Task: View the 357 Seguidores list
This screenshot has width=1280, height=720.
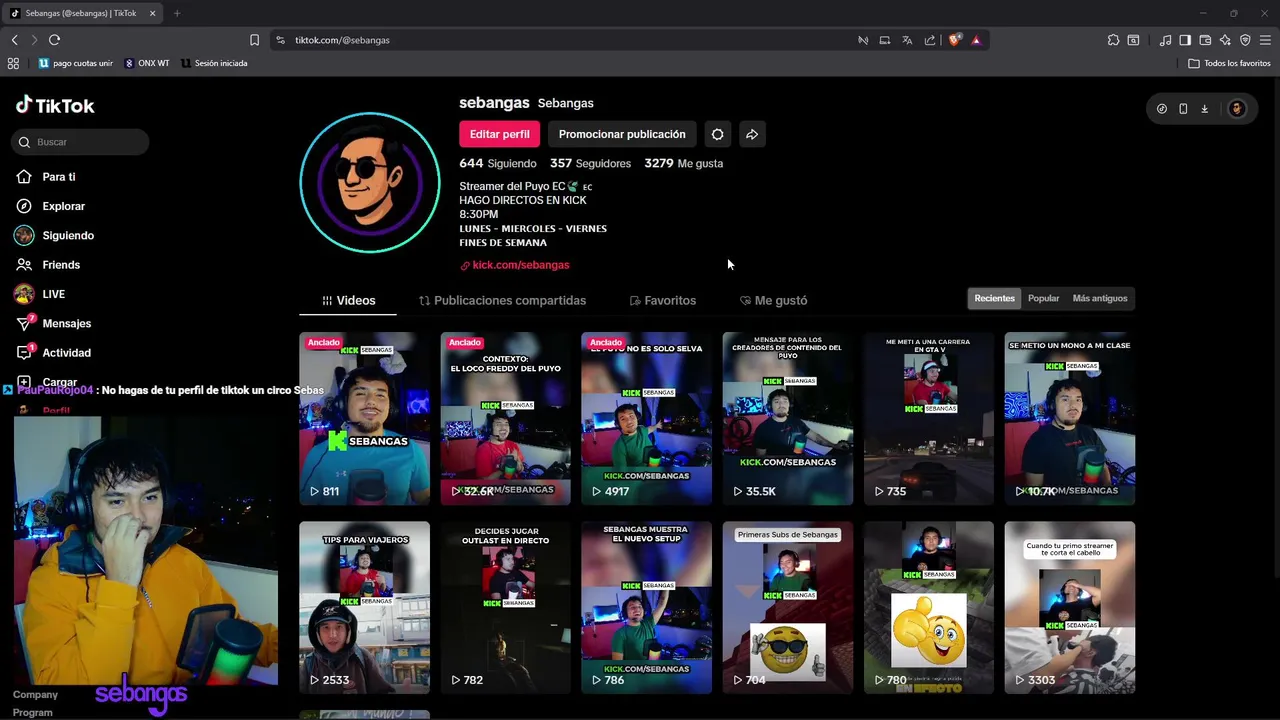Action: pos(590,163)
